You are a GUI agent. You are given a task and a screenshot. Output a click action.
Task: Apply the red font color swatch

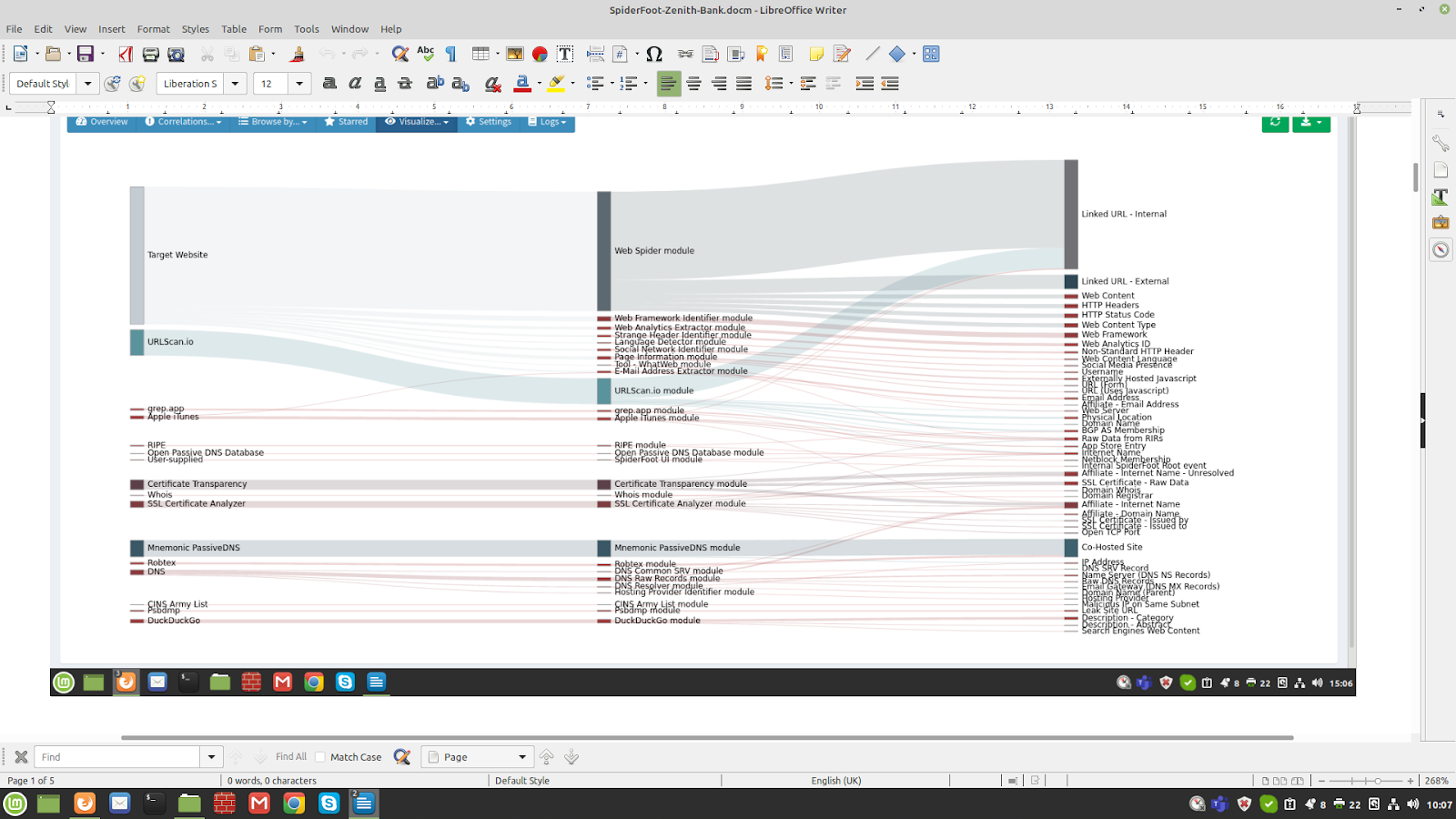[522, 84]
